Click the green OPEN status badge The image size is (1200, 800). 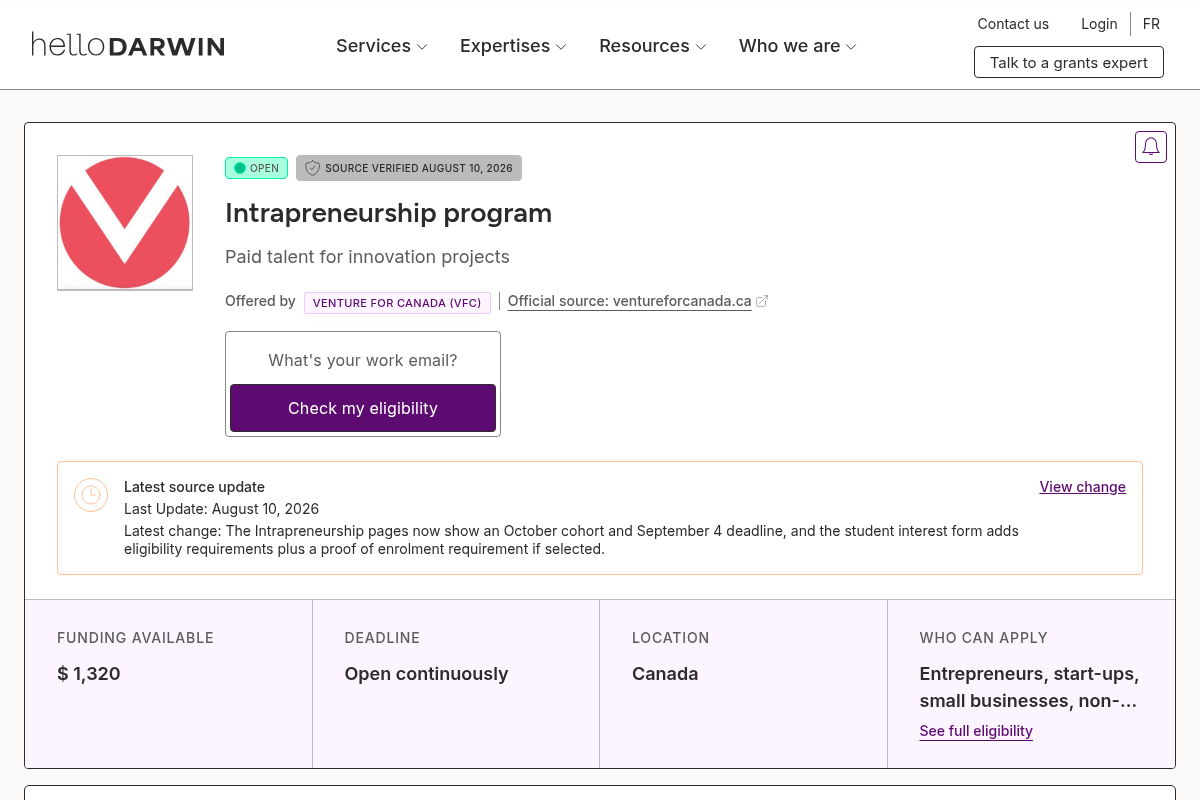point(257,168)
